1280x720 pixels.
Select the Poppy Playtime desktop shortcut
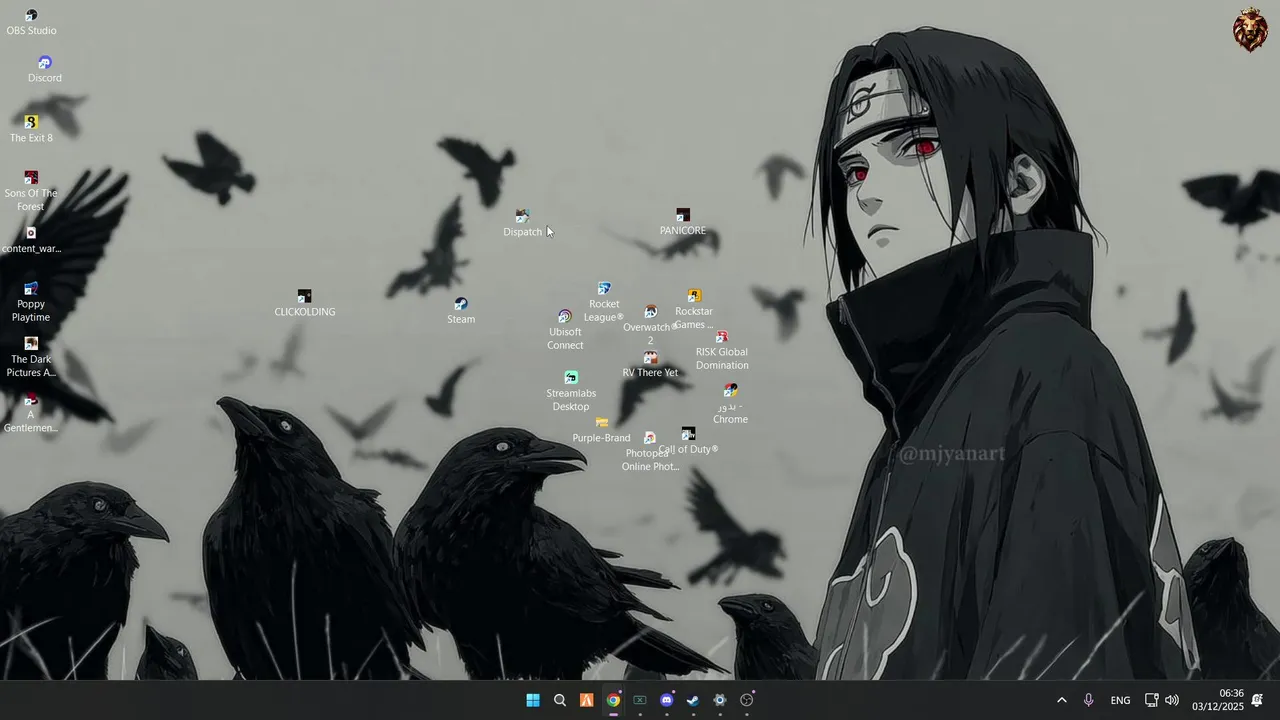pyautogui.click(x=31, y=302)
